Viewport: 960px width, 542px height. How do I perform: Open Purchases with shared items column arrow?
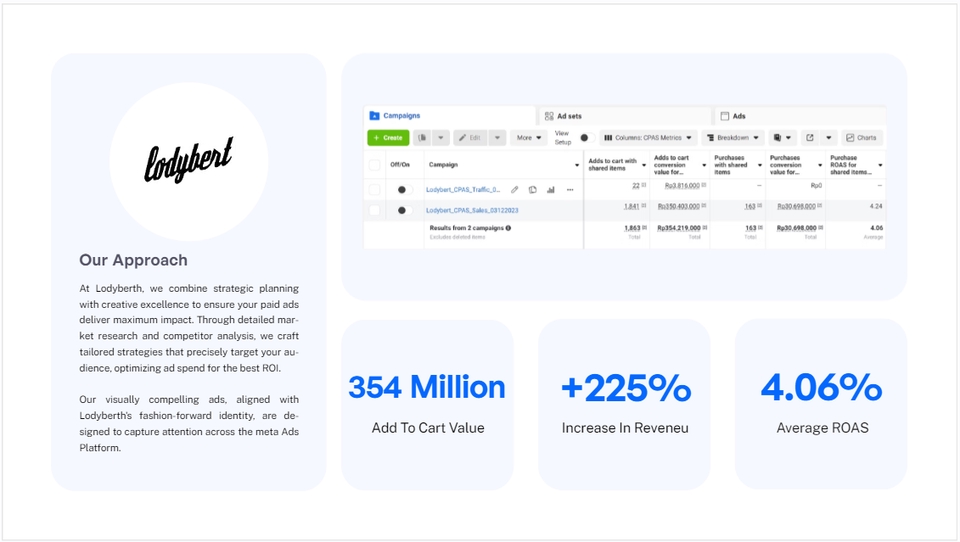tap(760, 165)
